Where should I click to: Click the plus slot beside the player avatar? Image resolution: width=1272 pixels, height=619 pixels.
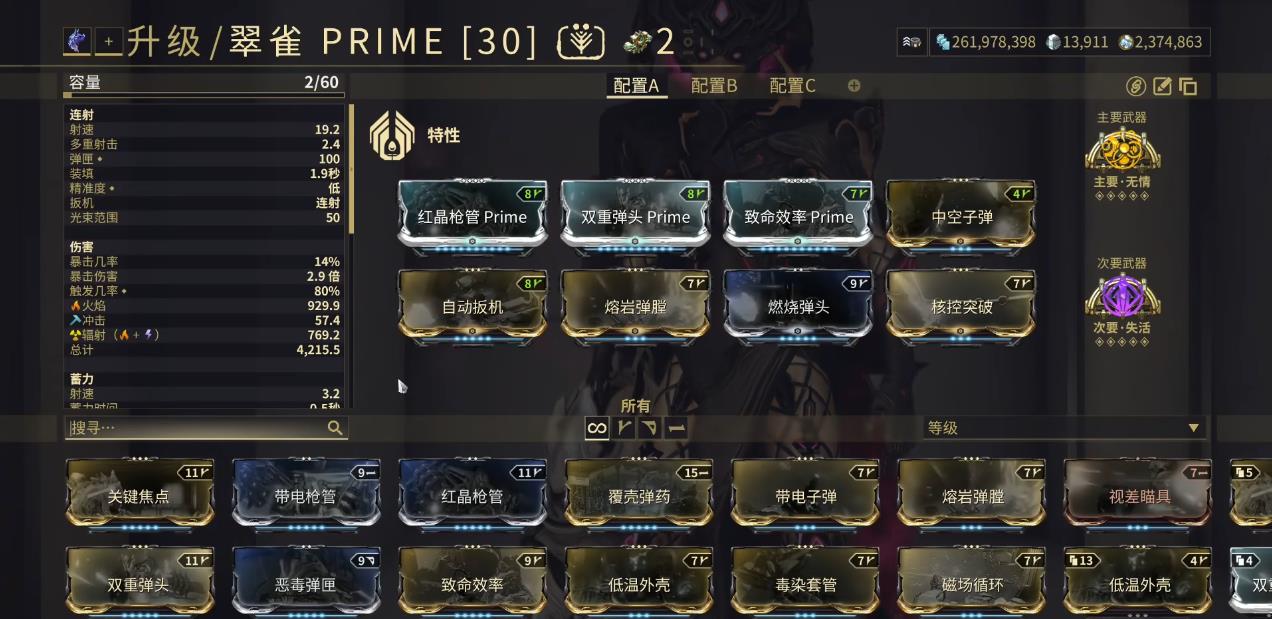108,41
